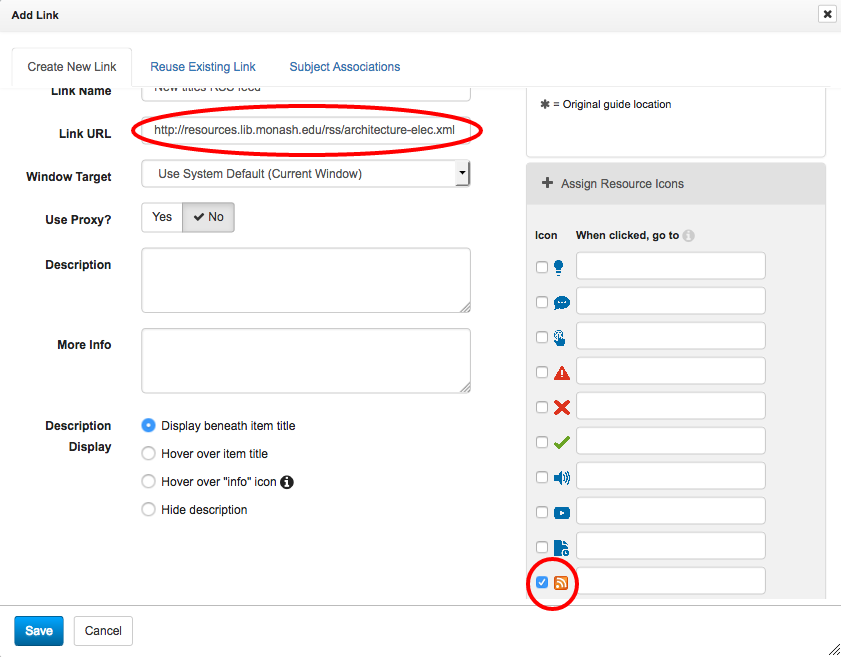Click the speaker icon URL field
841x657 pixels.
click(670, 476)
